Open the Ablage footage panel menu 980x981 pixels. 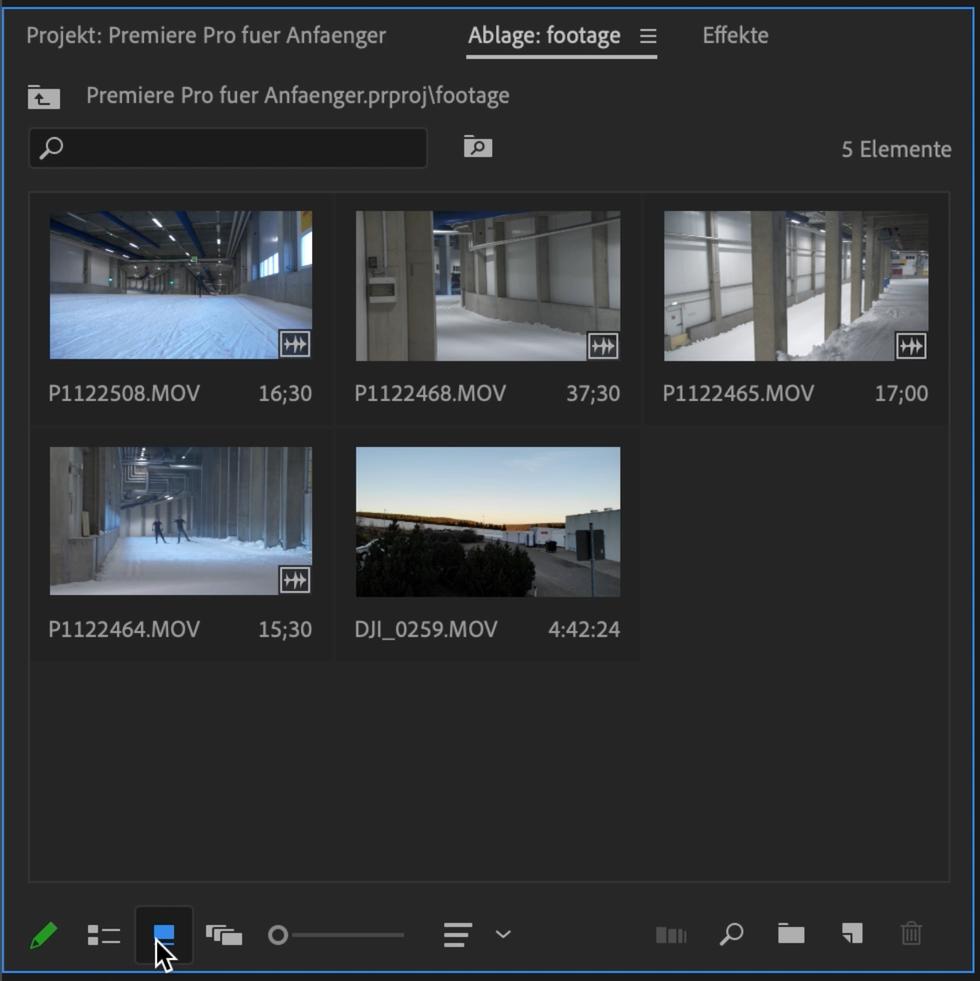(x=648, y=36)
